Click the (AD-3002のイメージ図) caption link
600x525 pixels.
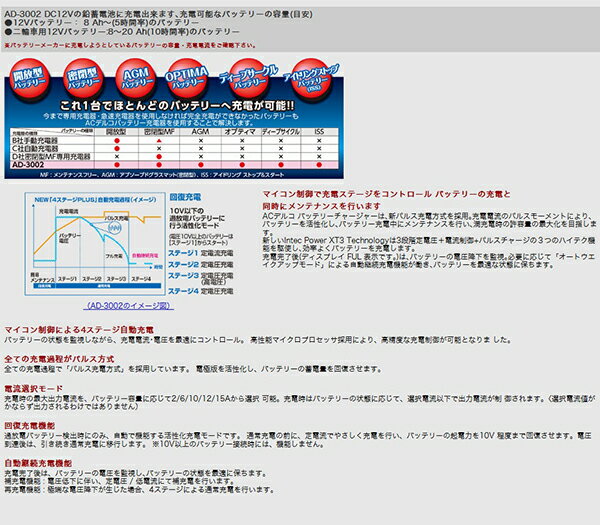[x=121, y=306]
